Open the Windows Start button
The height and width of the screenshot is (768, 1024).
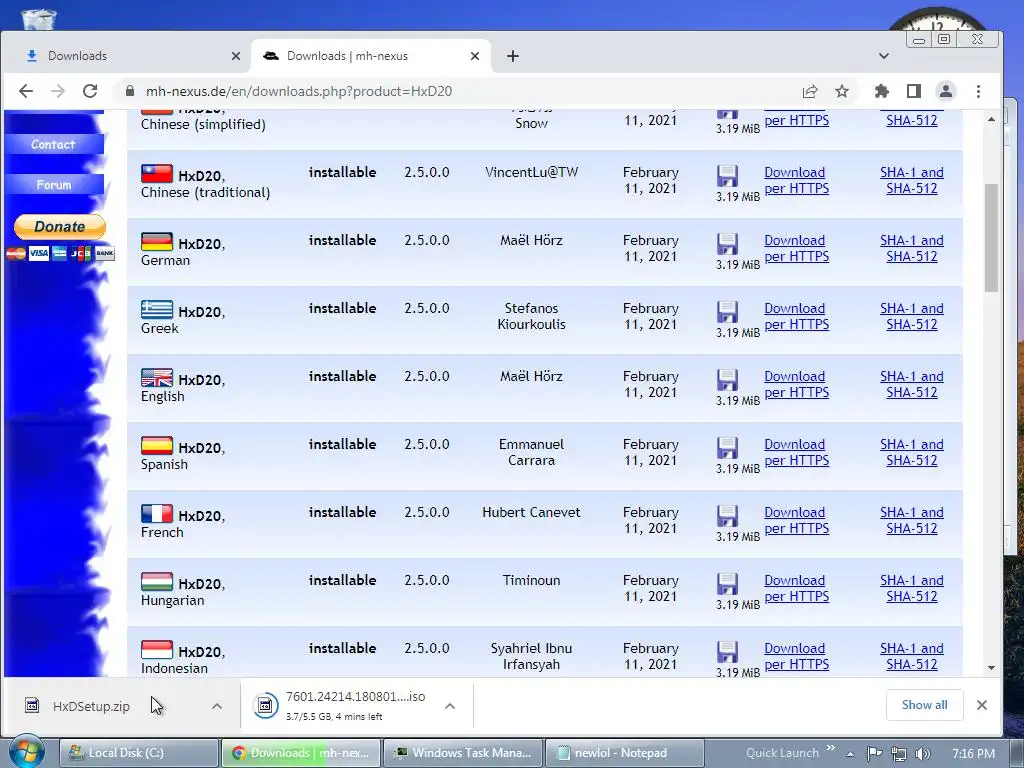click(26, 752)
